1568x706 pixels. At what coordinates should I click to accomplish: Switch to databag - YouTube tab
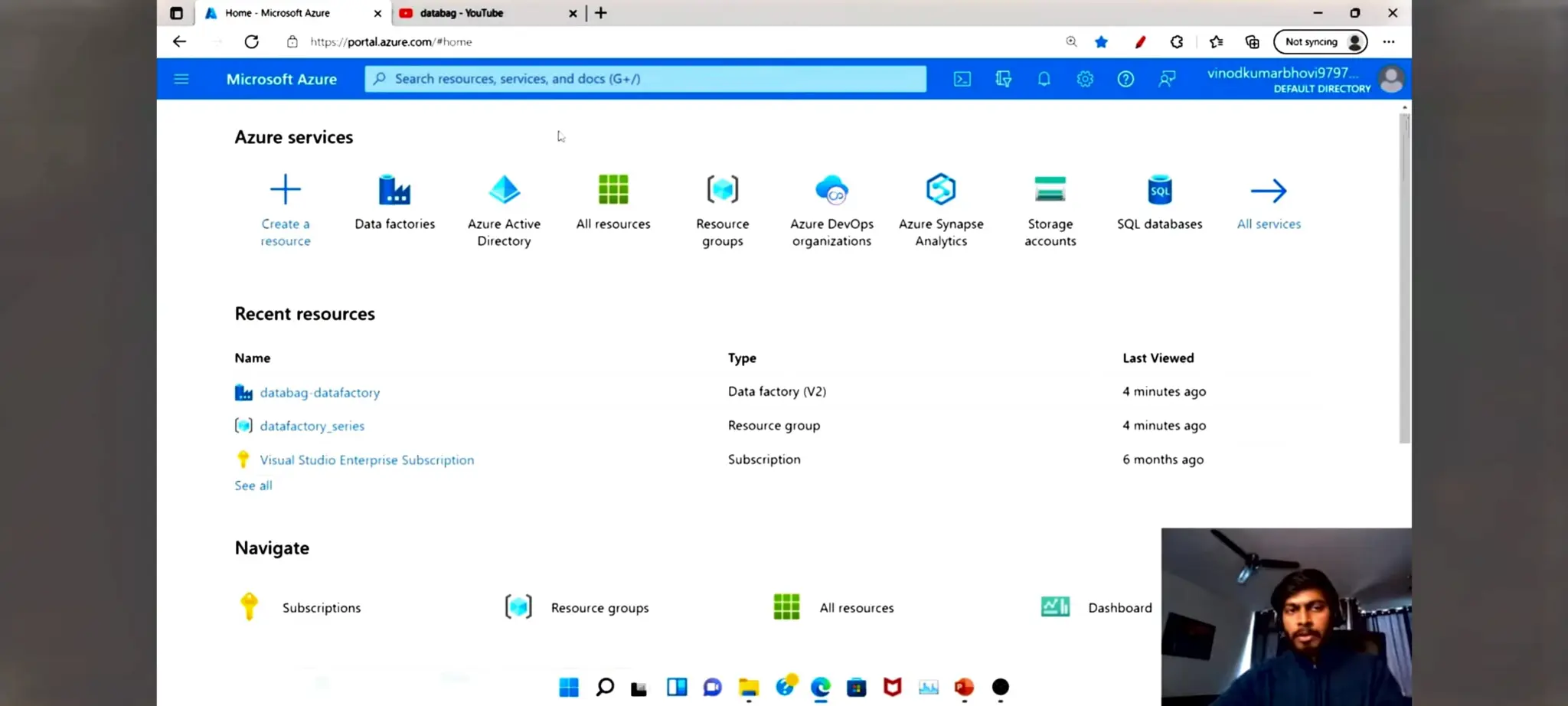[488, 13]
